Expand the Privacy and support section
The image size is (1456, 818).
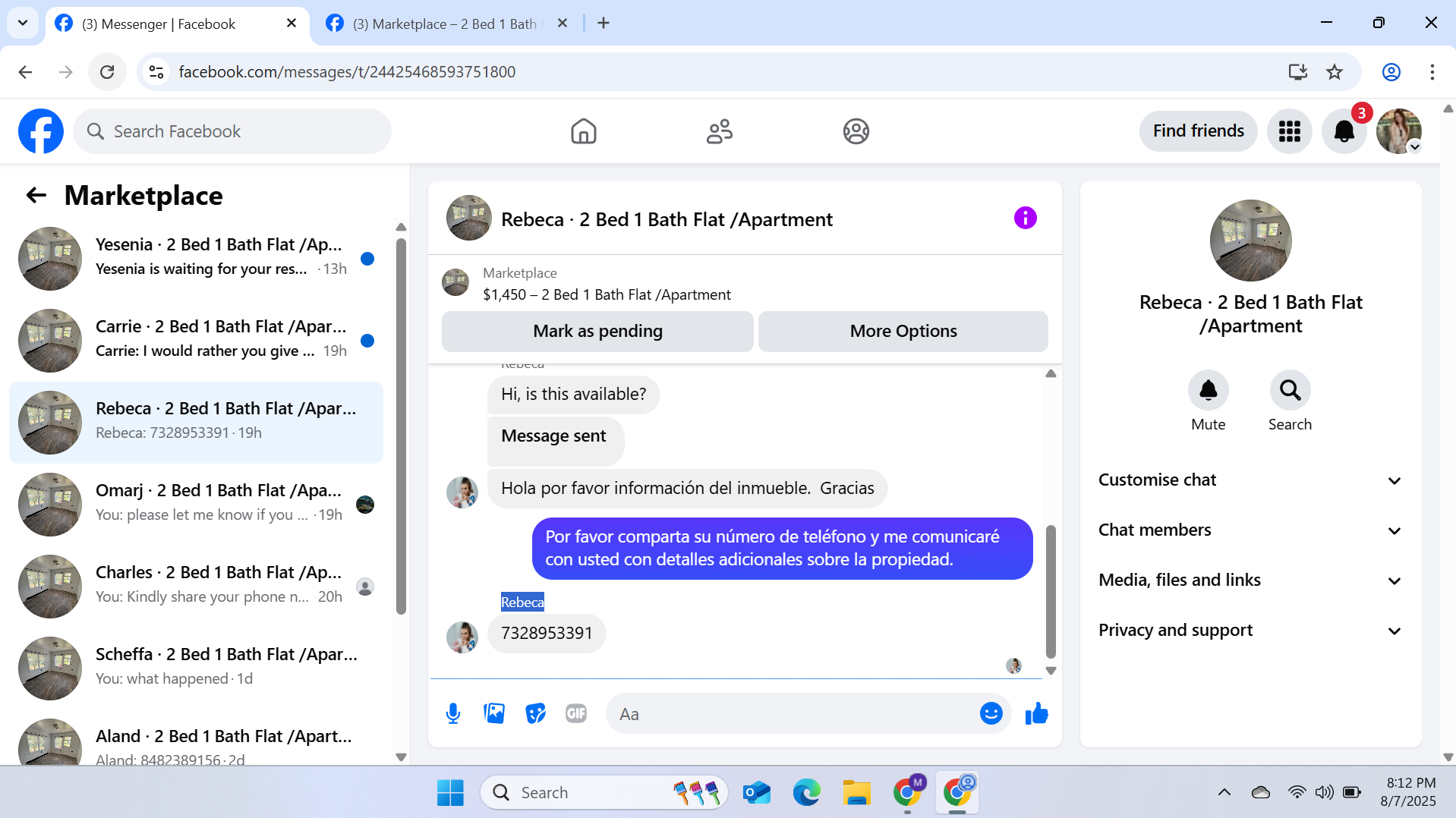tap(1250, 631)
